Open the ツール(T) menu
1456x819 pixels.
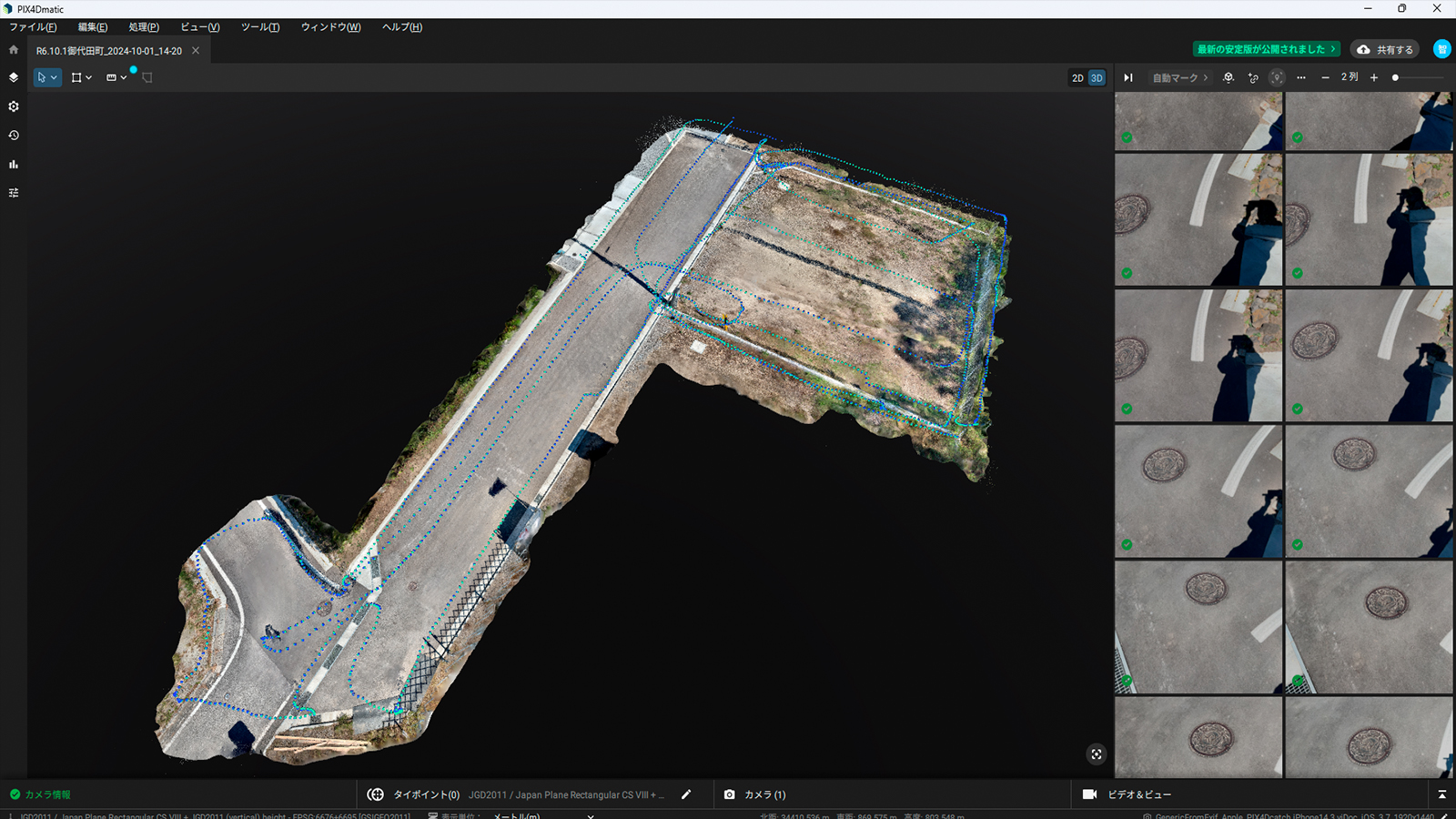click(x=260, y=27)
